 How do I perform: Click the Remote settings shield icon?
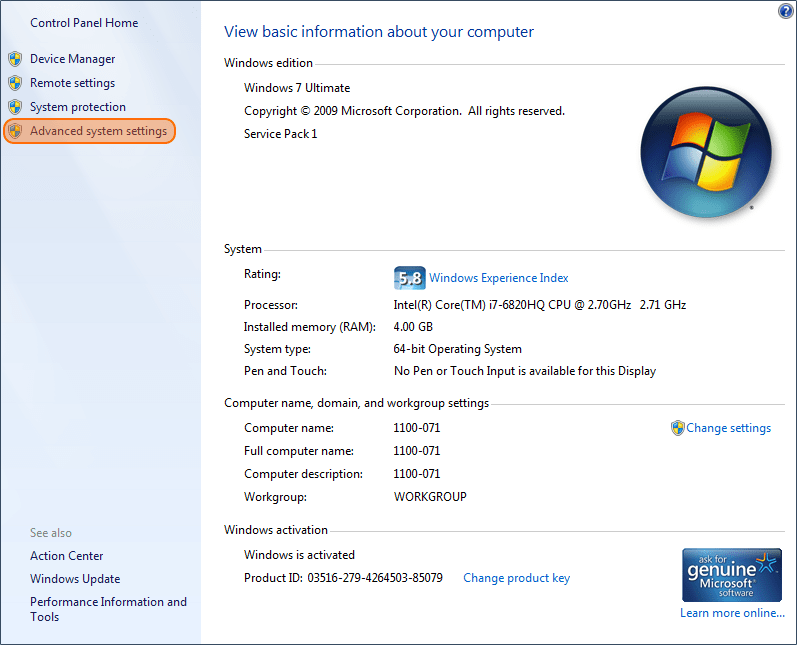[x=15, y=83]
